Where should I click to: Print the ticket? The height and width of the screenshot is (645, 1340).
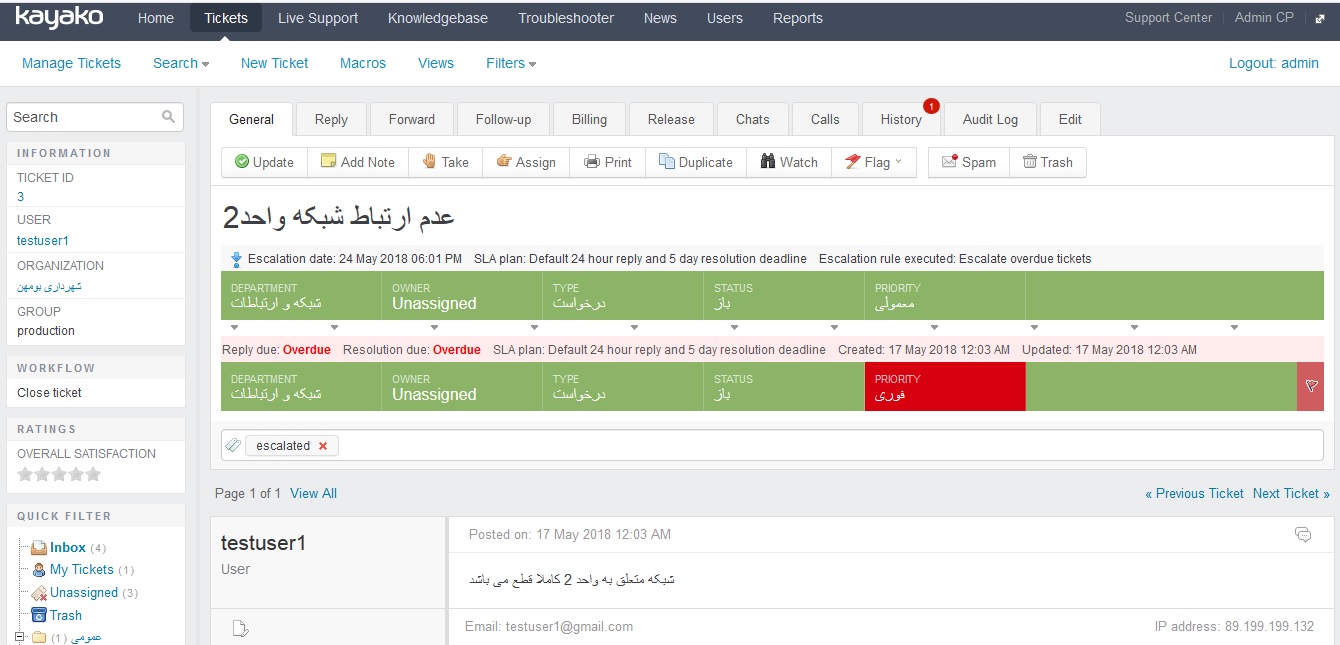[x=608, y=162]
